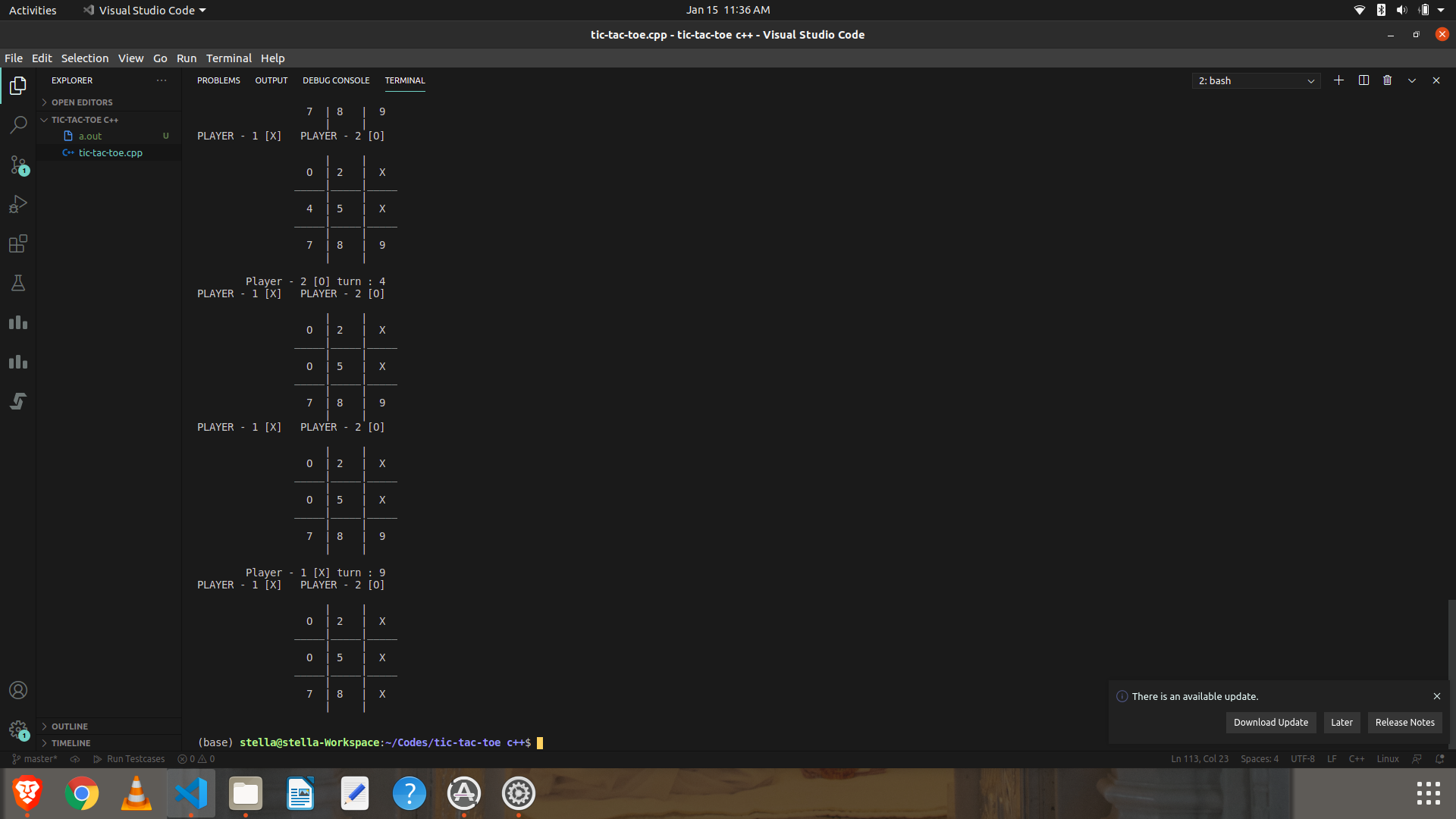Open the Terminal menu
Image resolution: width=1456 pixels, height=819 pixels.
tap(228, 58)
